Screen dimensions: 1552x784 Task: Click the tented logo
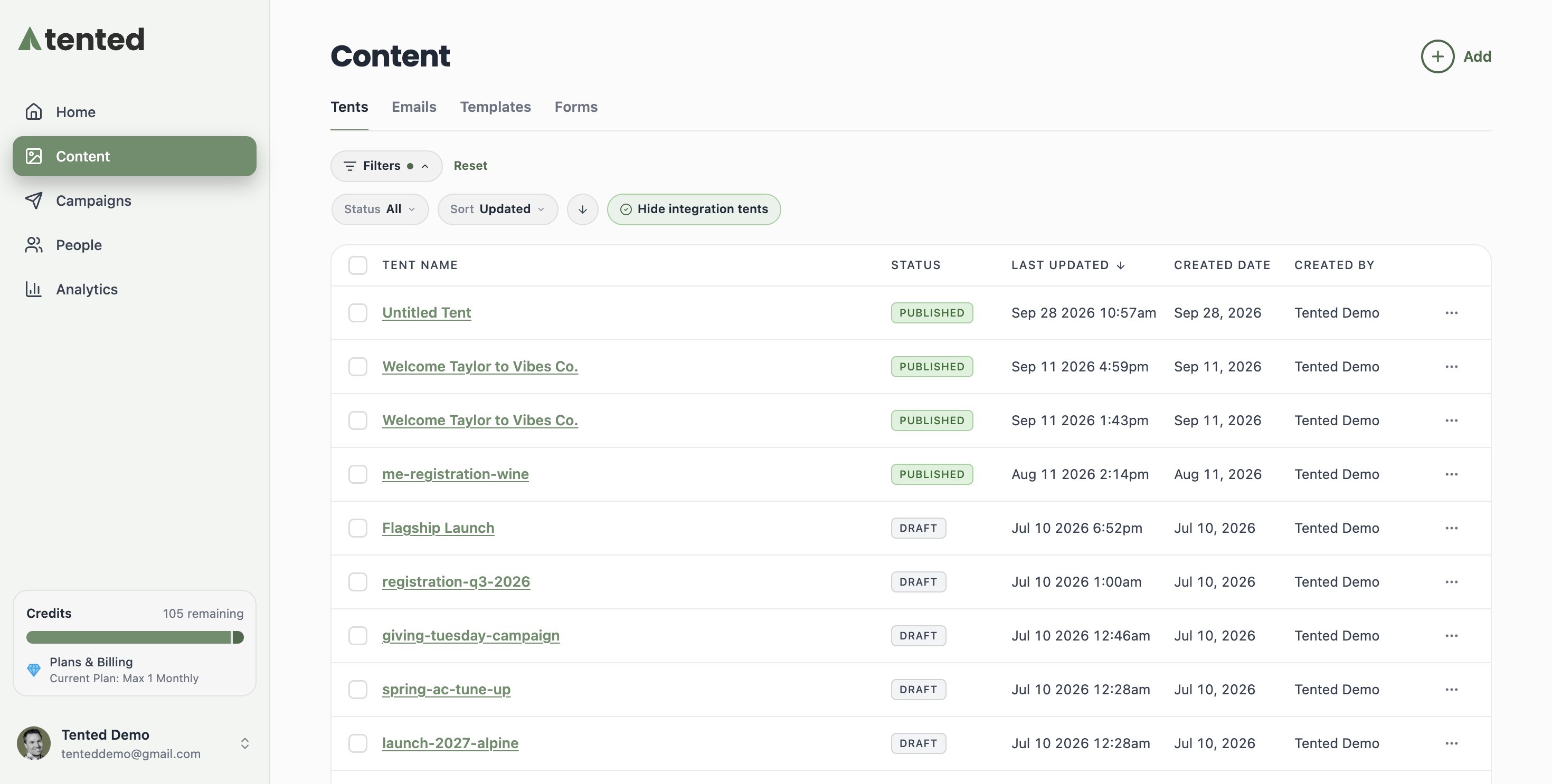coord(81,39)
